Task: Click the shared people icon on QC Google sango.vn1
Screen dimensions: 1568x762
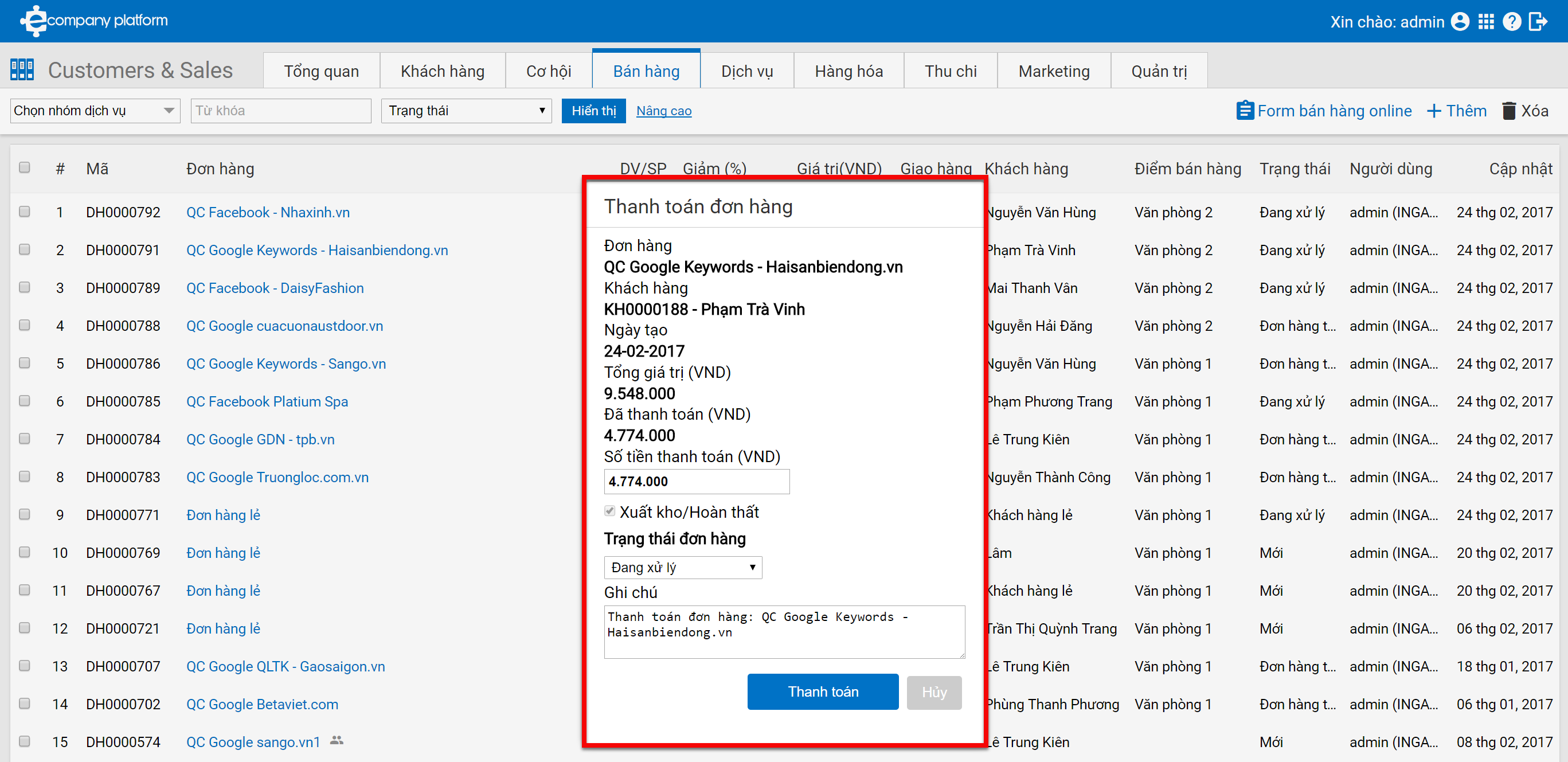Action: (x=336, y=741)
